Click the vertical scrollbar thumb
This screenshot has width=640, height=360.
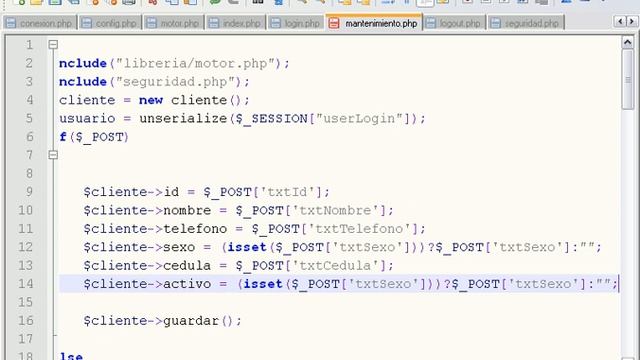coord(628,80)
